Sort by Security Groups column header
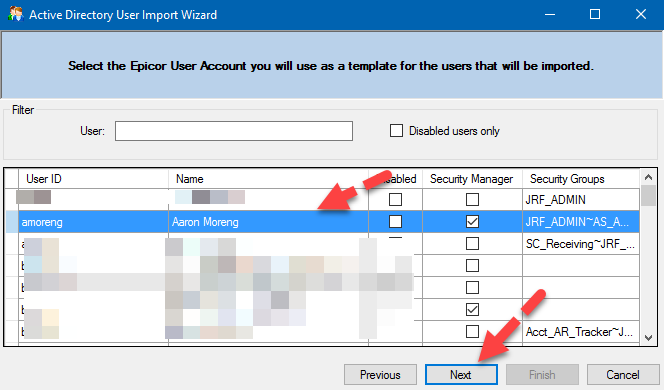The image size is (664, 390). 581,179
